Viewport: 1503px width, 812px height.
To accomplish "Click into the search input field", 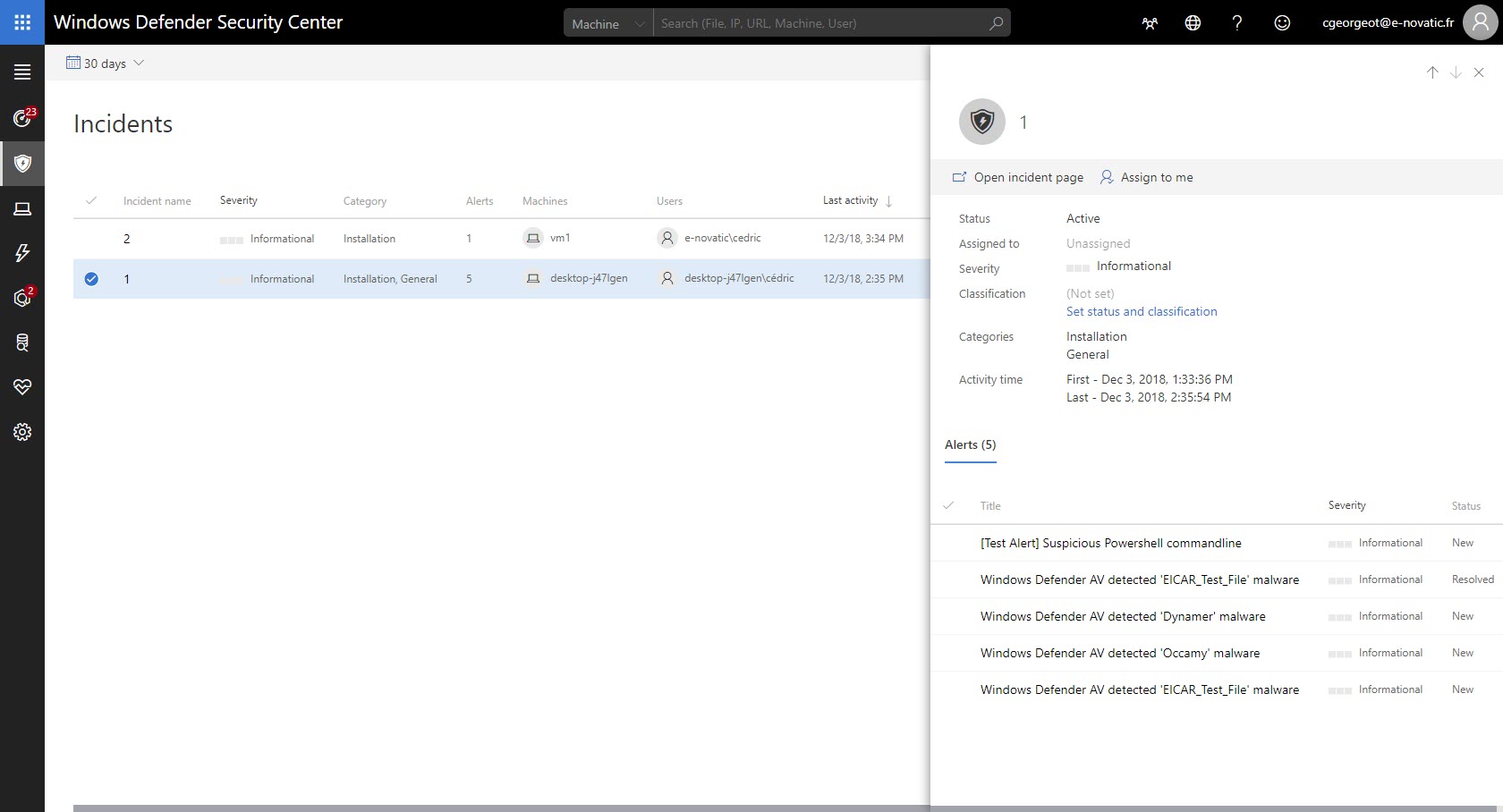I will (819, 23).
